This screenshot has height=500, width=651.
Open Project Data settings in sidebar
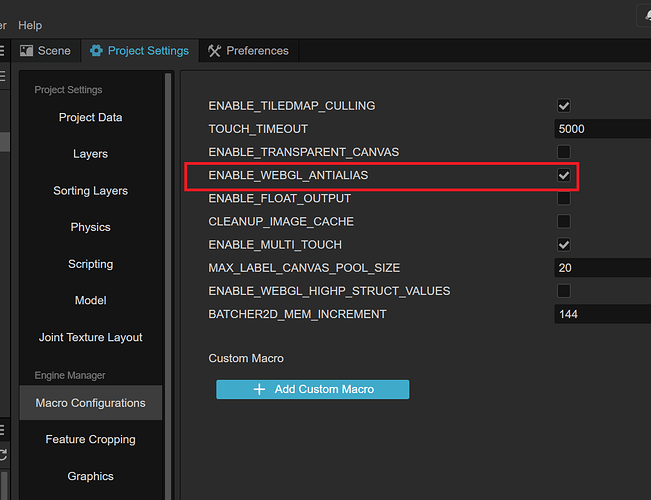90,117
